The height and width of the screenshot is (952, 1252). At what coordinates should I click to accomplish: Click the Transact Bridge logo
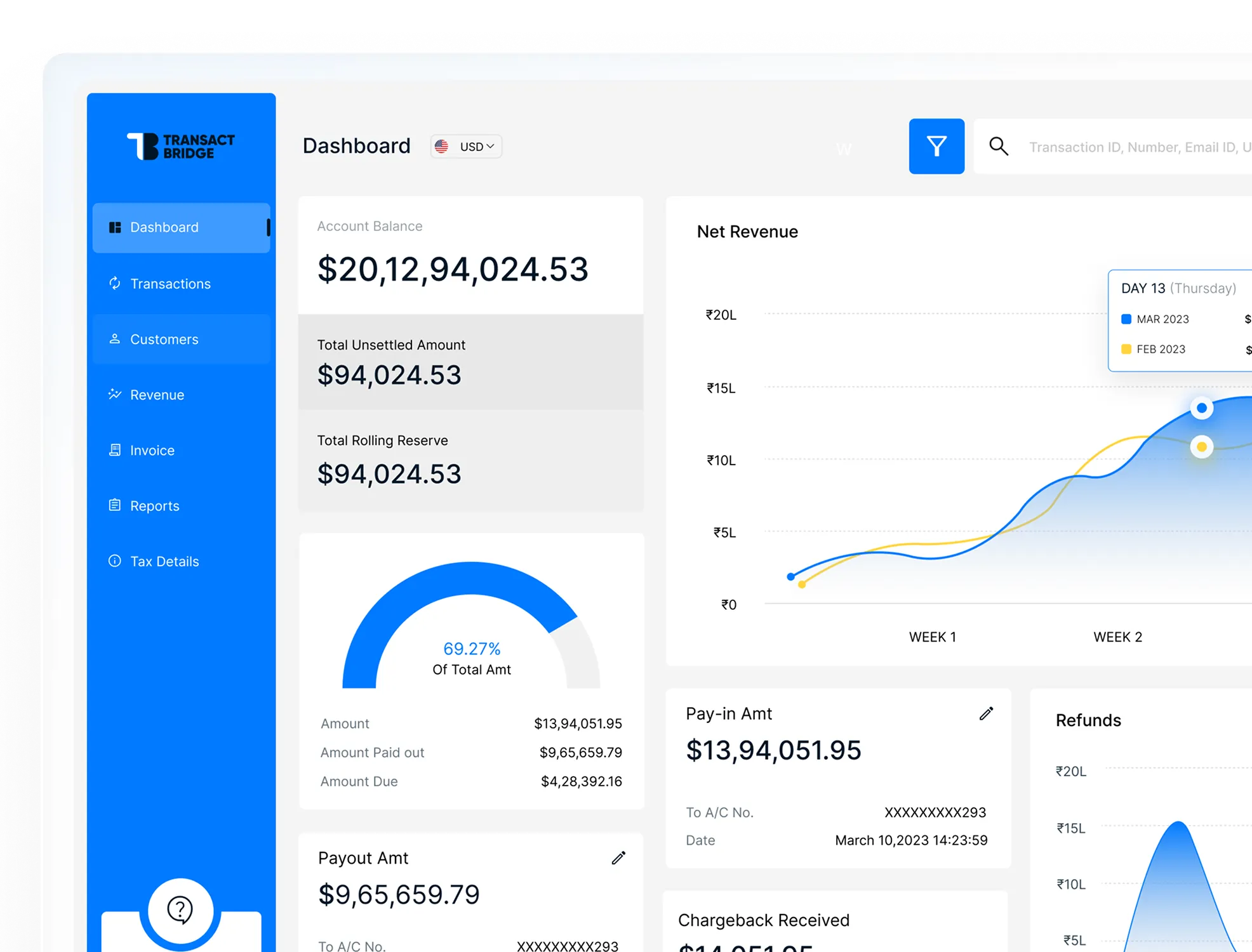pos(181,146)
